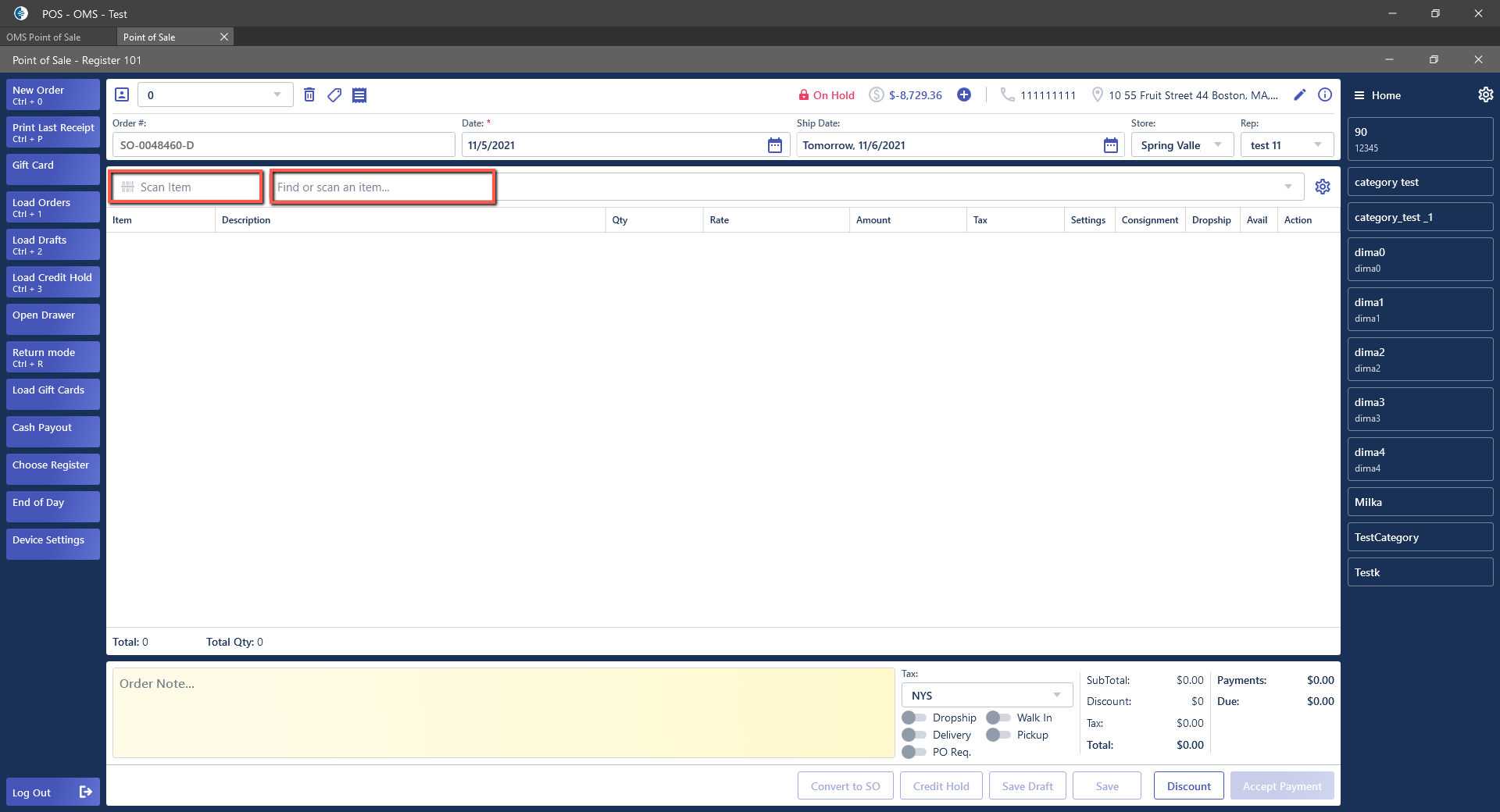Click the Choose Register button
This screenshot has width=1500, height=812.
click(x=53, y=469)
